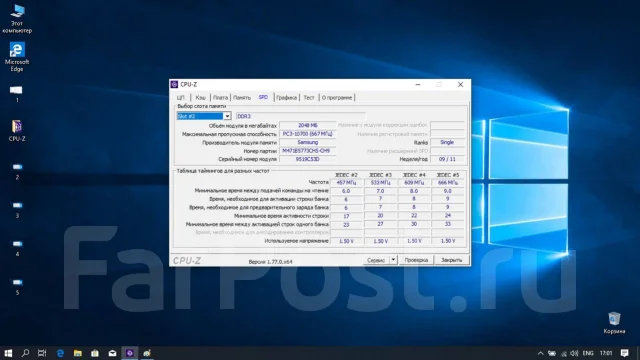
Task: Open the ЦП tab in CPU-Z
Action: click(181, 98)
